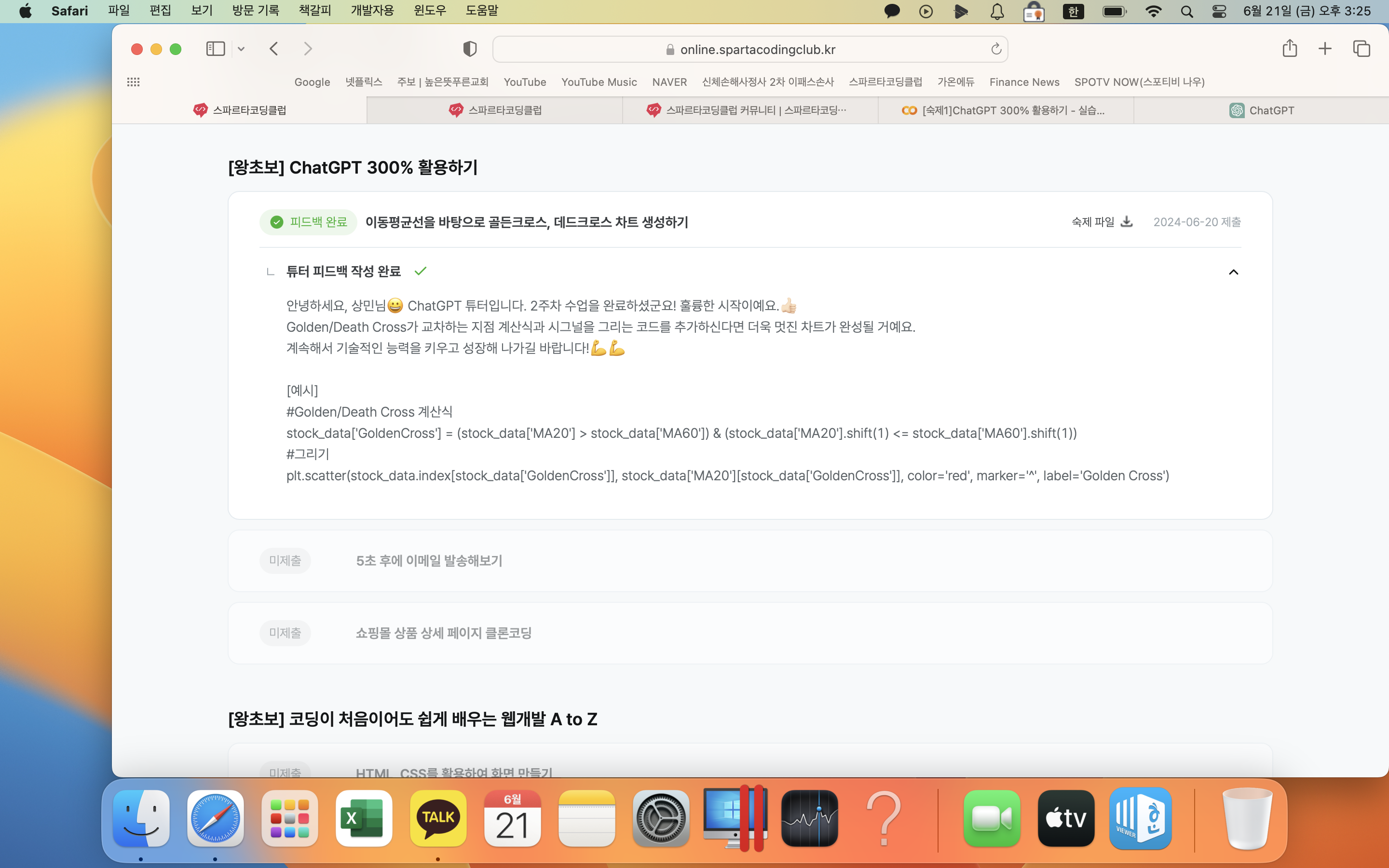Viewport: 1389px width, 868px height.
Task: Switch to 스파르타코딩클럽 커뮤니티 tab
Action: (750, 110)
